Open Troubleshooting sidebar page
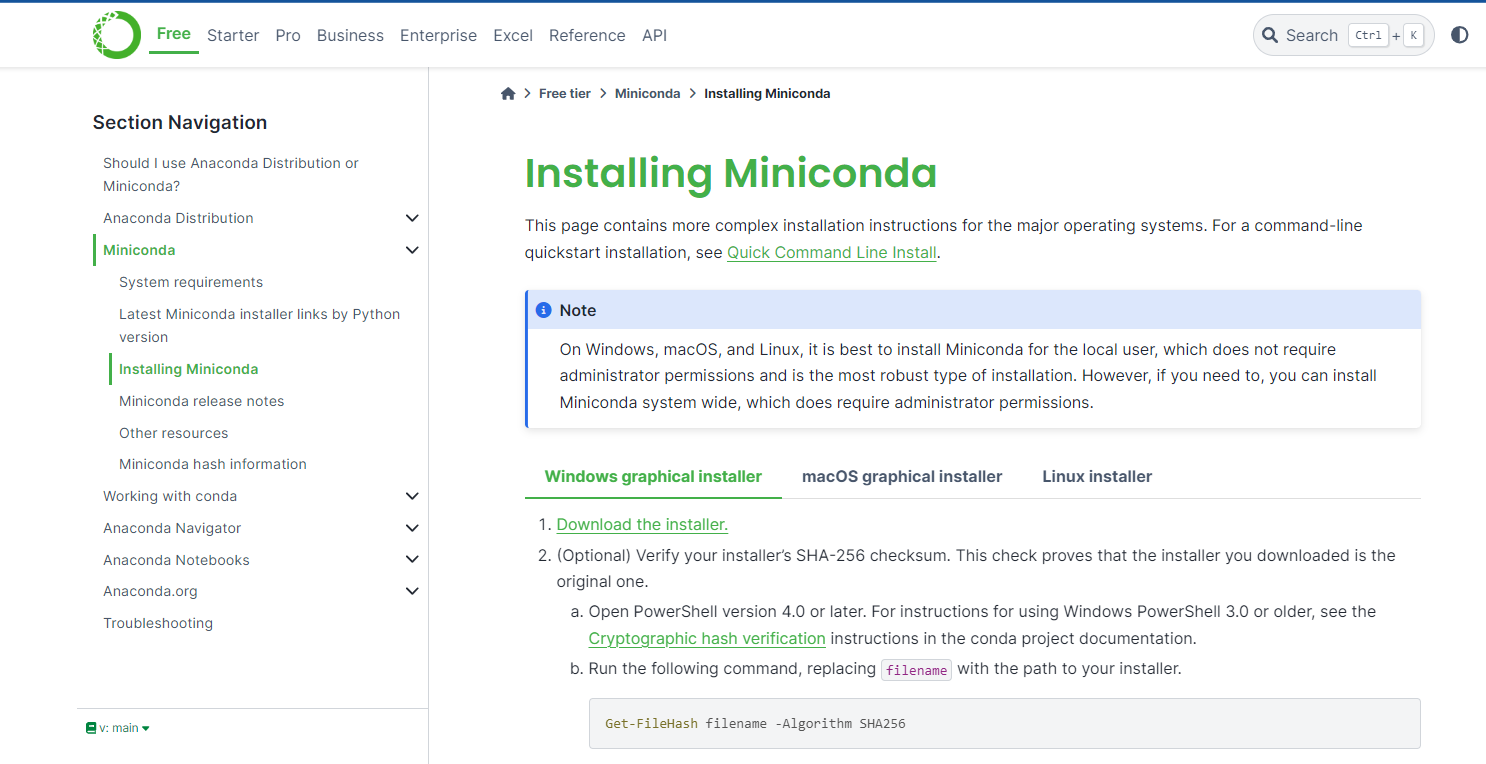The image size is (1486, 764). [x=158, y=623]
